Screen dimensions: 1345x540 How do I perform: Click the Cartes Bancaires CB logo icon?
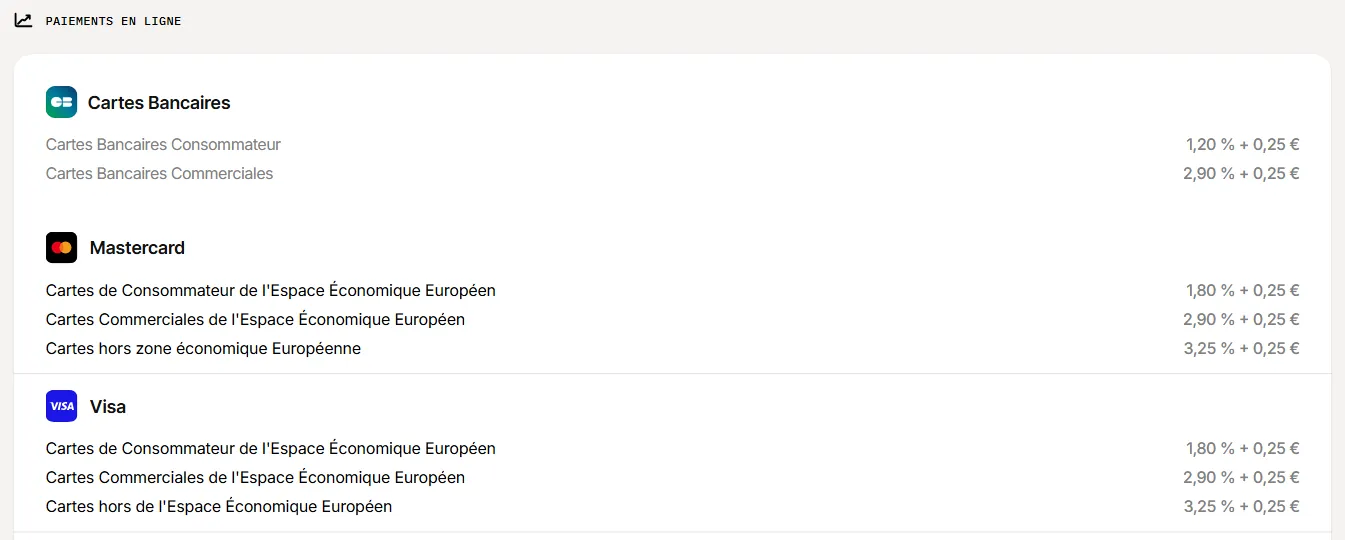pyautogui.click(x=61, y=102)
